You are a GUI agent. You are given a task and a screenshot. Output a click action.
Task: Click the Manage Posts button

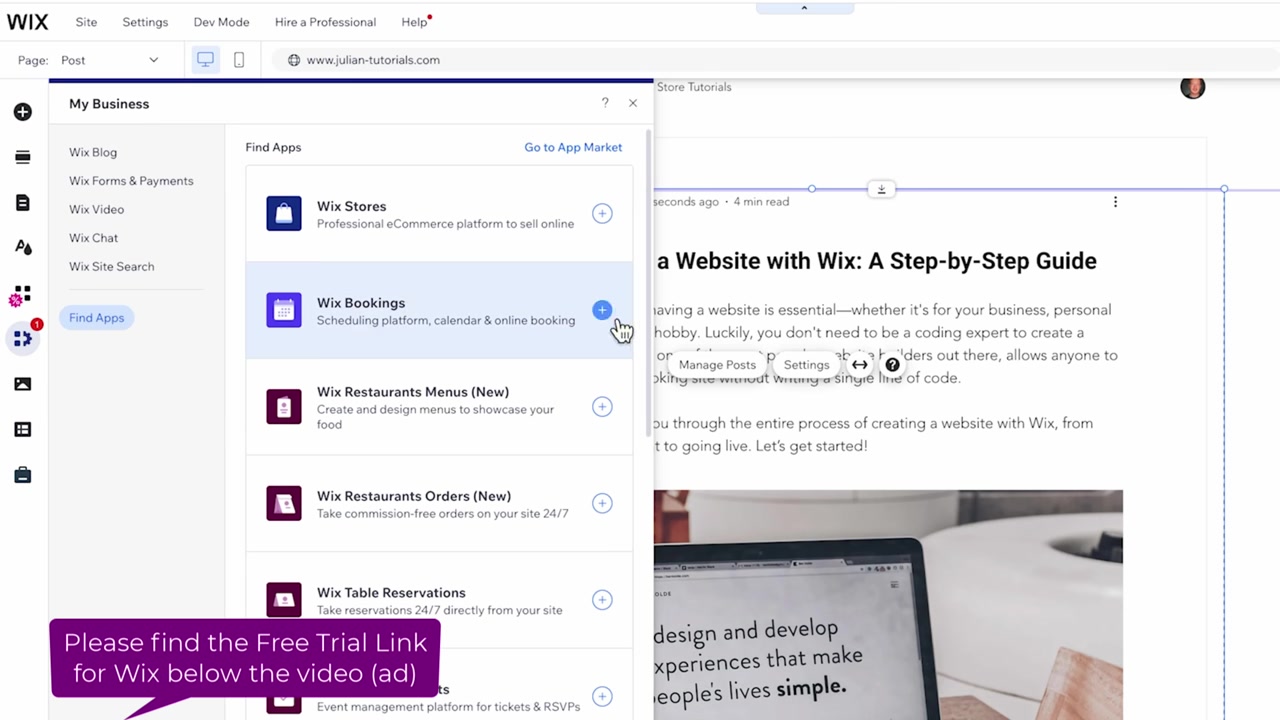[x=717, y=365]
